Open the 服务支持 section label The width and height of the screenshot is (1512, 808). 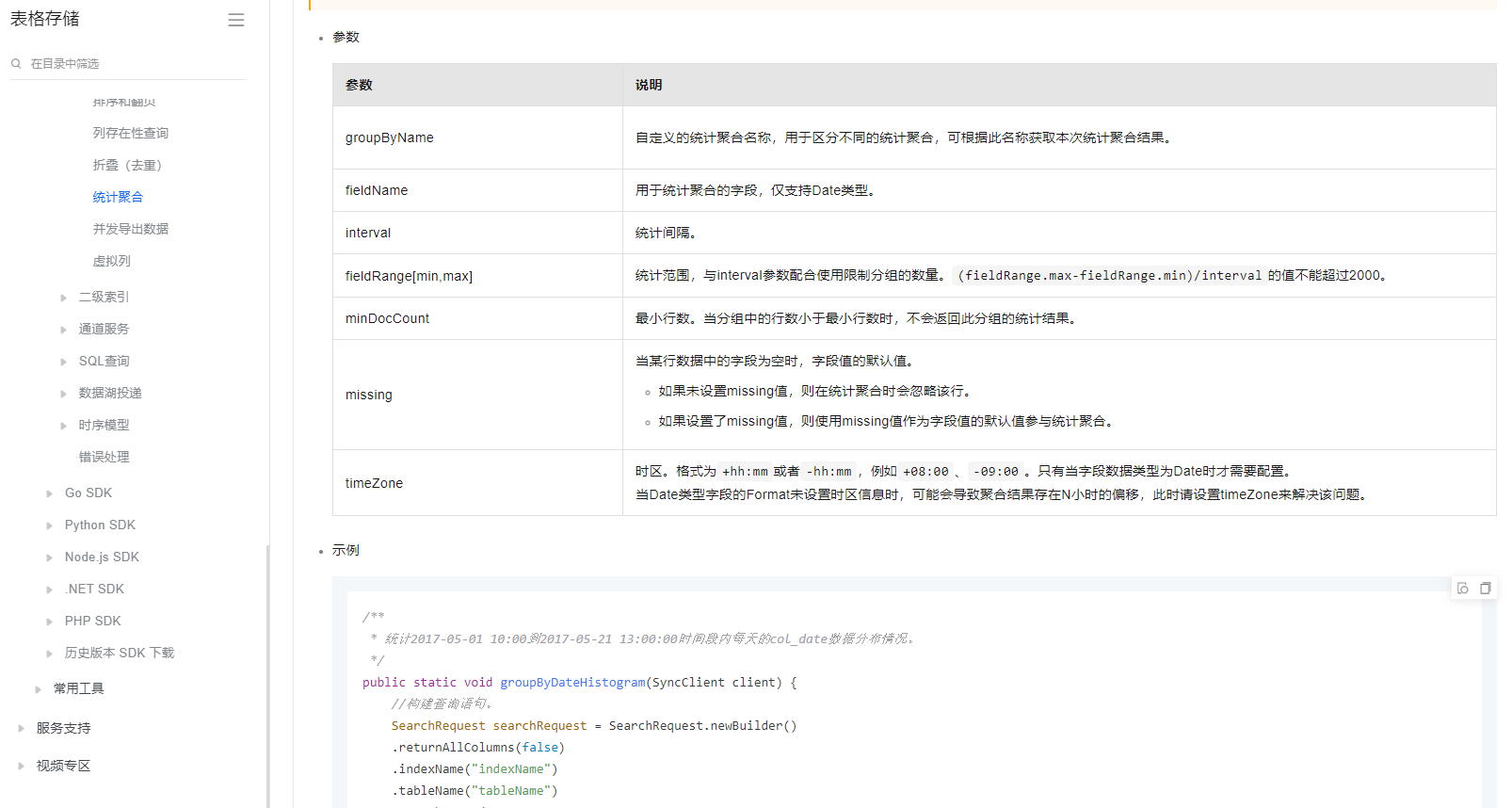coord(64,728)
